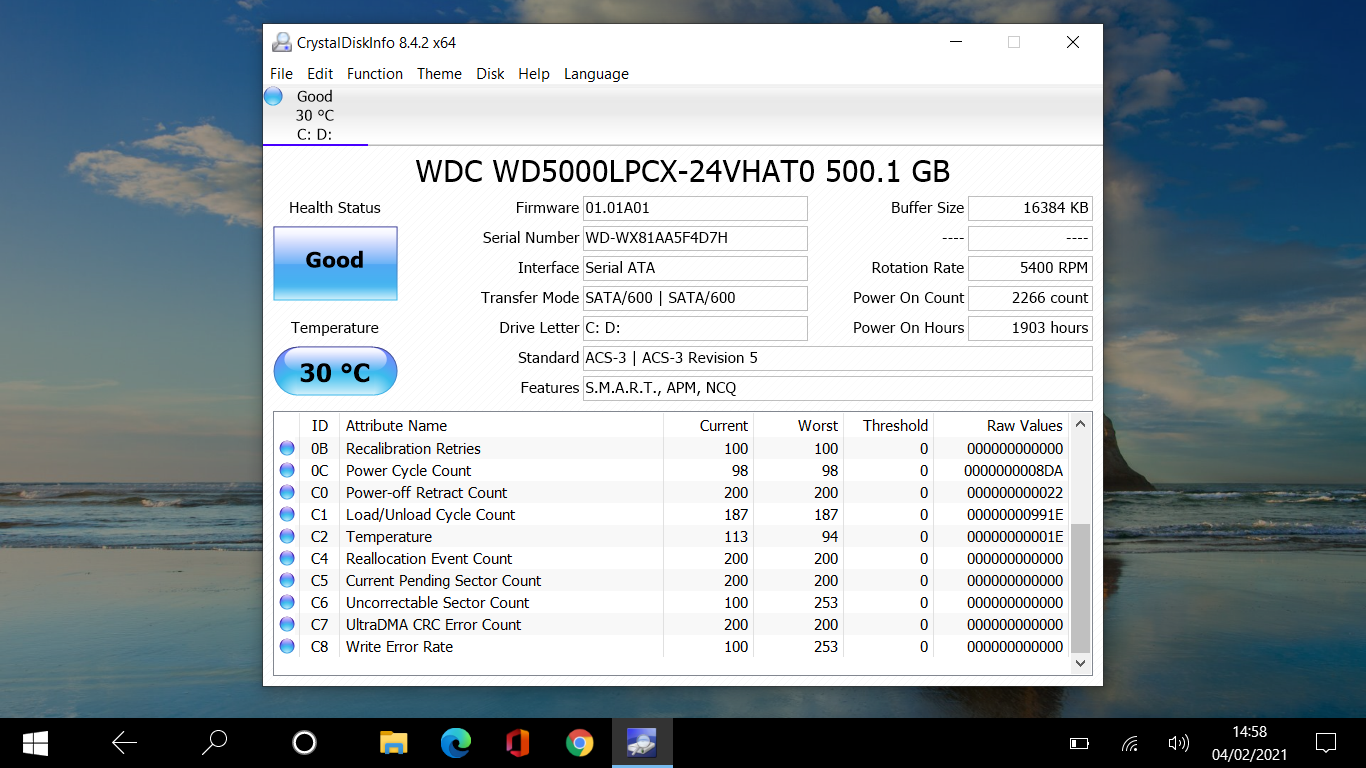Click status orb for Reallocation Event Count row
Viewport: 1366px width, 768px height.
pyautogui.click(x=287, y=559)
